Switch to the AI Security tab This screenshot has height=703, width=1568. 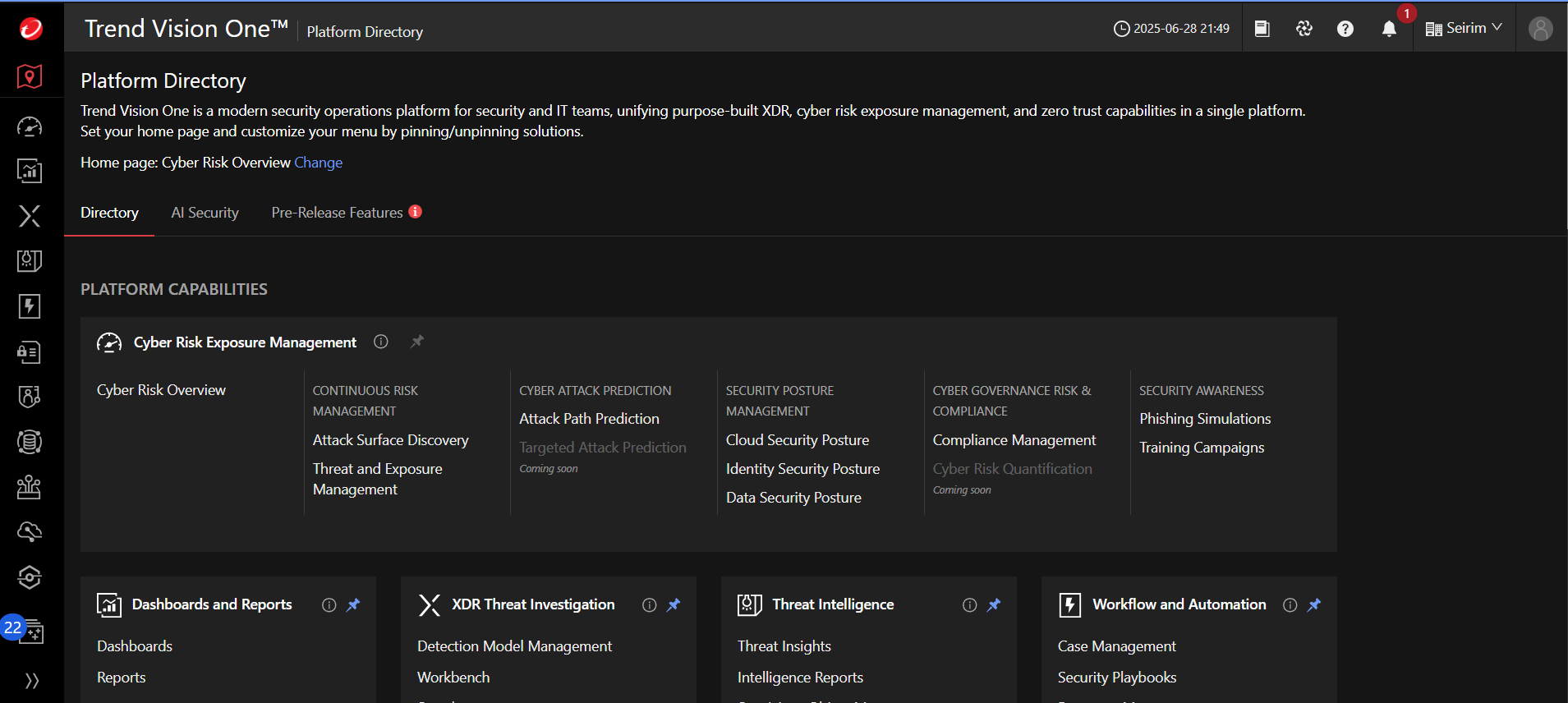pyautogui.click(x=205, y=213)
